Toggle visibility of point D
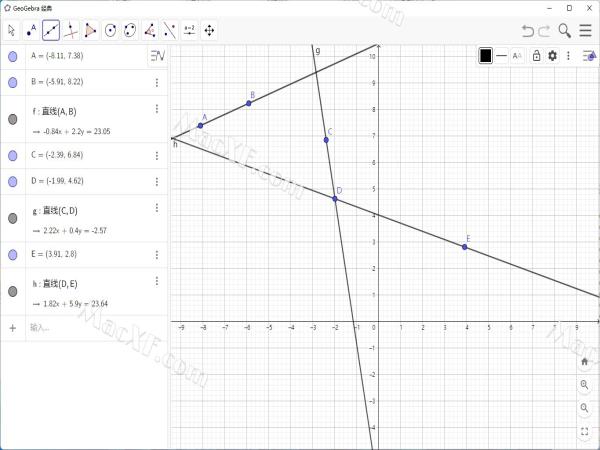 click(x=13, y=181)
